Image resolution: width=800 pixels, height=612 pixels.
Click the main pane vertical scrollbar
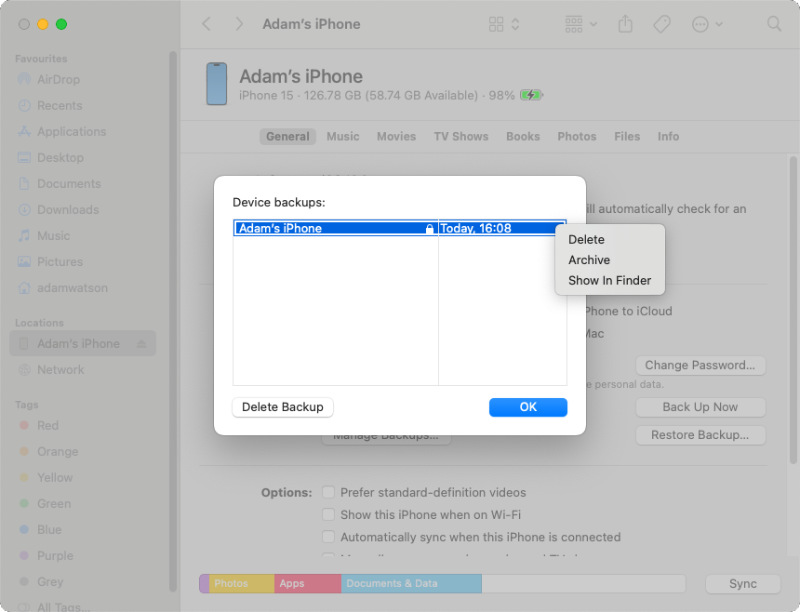[793, 310]
